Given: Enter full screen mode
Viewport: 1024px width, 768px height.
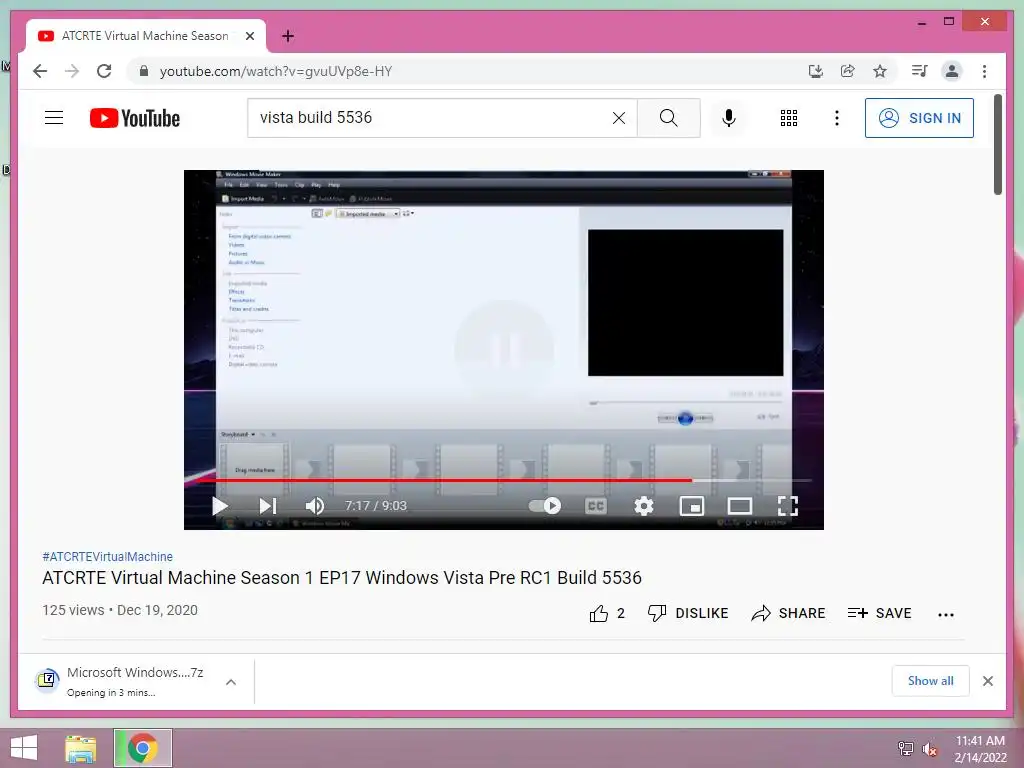Looking at the screenshot, I should click(788, 505).
